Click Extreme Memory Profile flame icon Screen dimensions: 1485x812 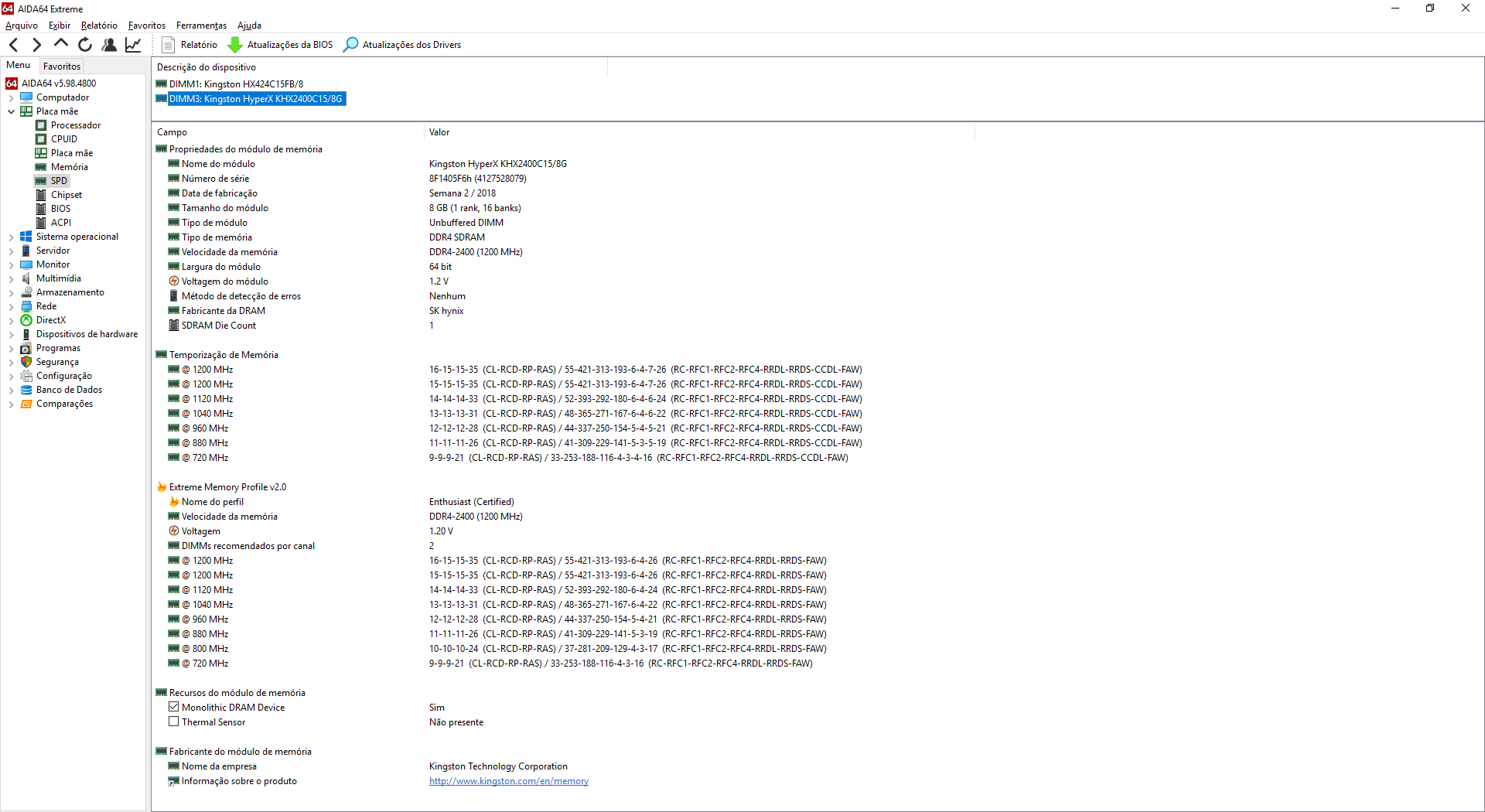[162, 487]
